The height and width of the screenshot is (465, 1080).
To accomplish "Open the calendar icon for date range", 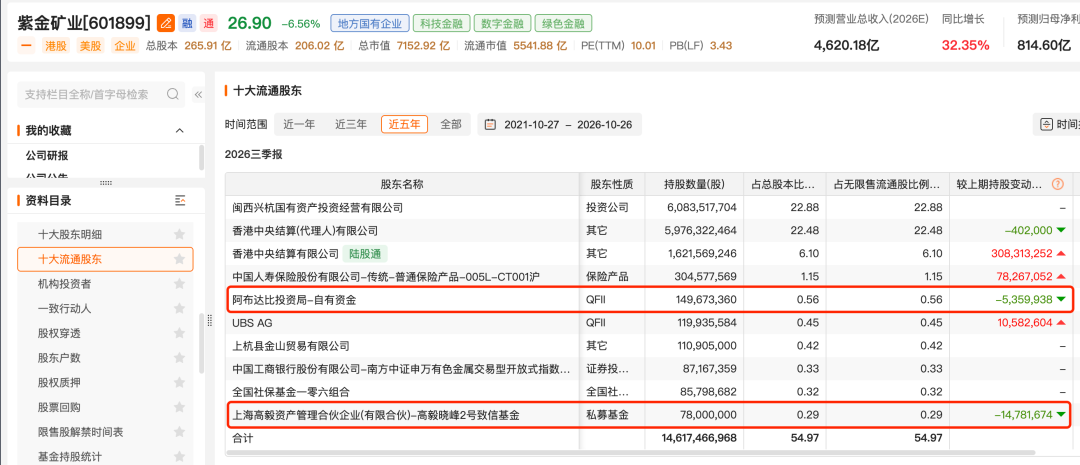I will coord(490,125).
